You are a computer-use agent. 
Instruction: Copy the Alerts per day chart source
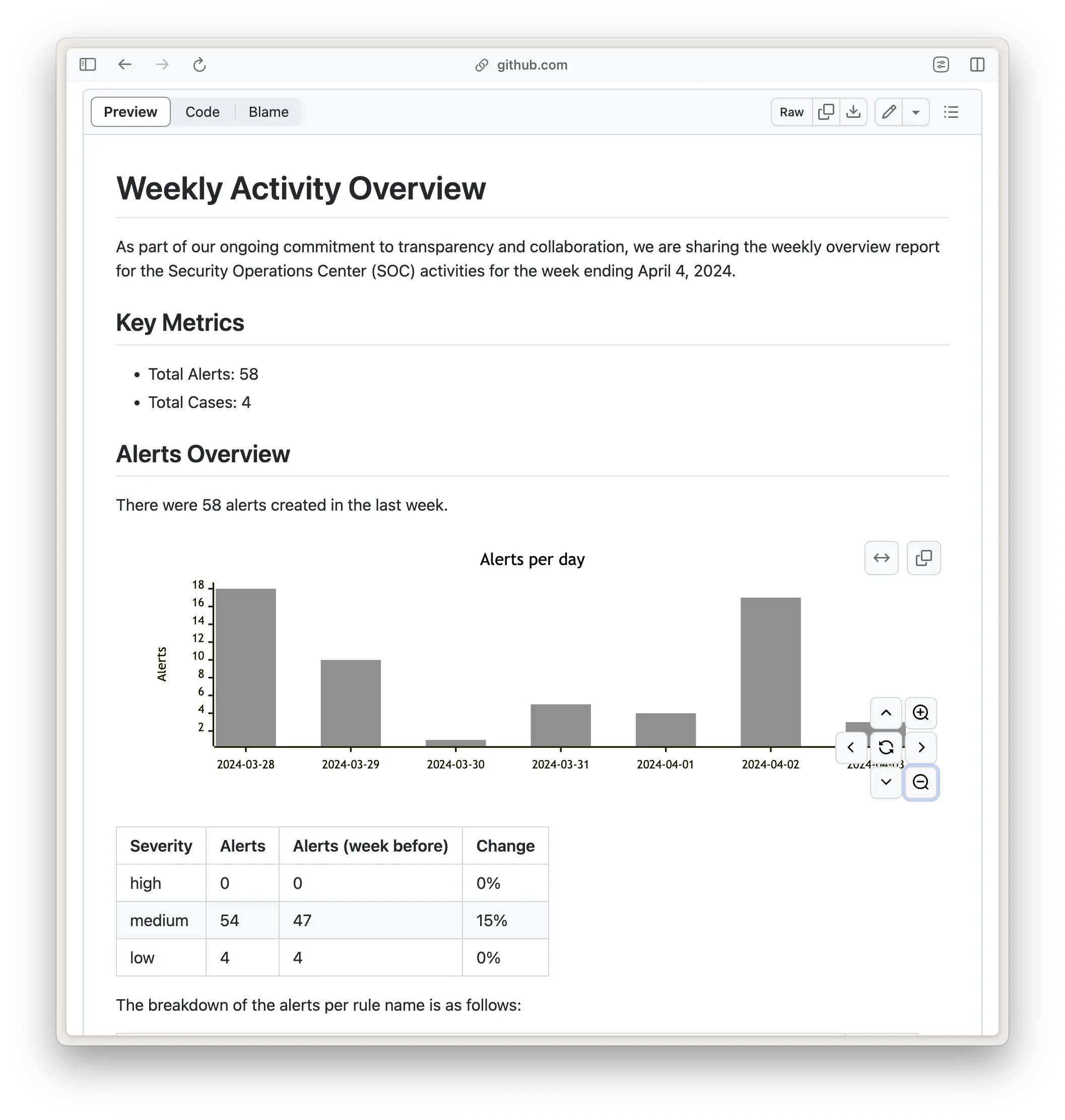pos(923,557)
